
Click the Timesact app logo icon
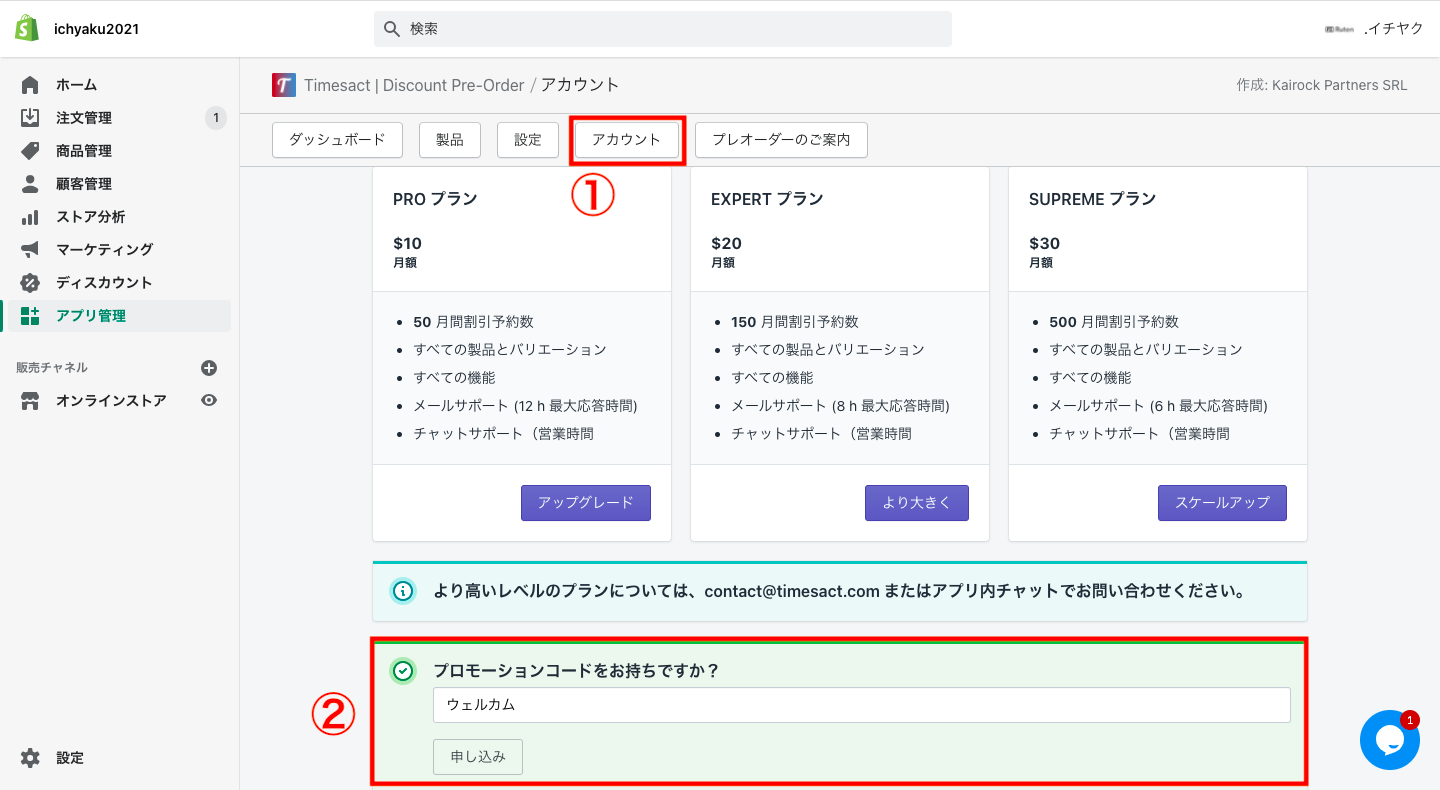[284, 85]
